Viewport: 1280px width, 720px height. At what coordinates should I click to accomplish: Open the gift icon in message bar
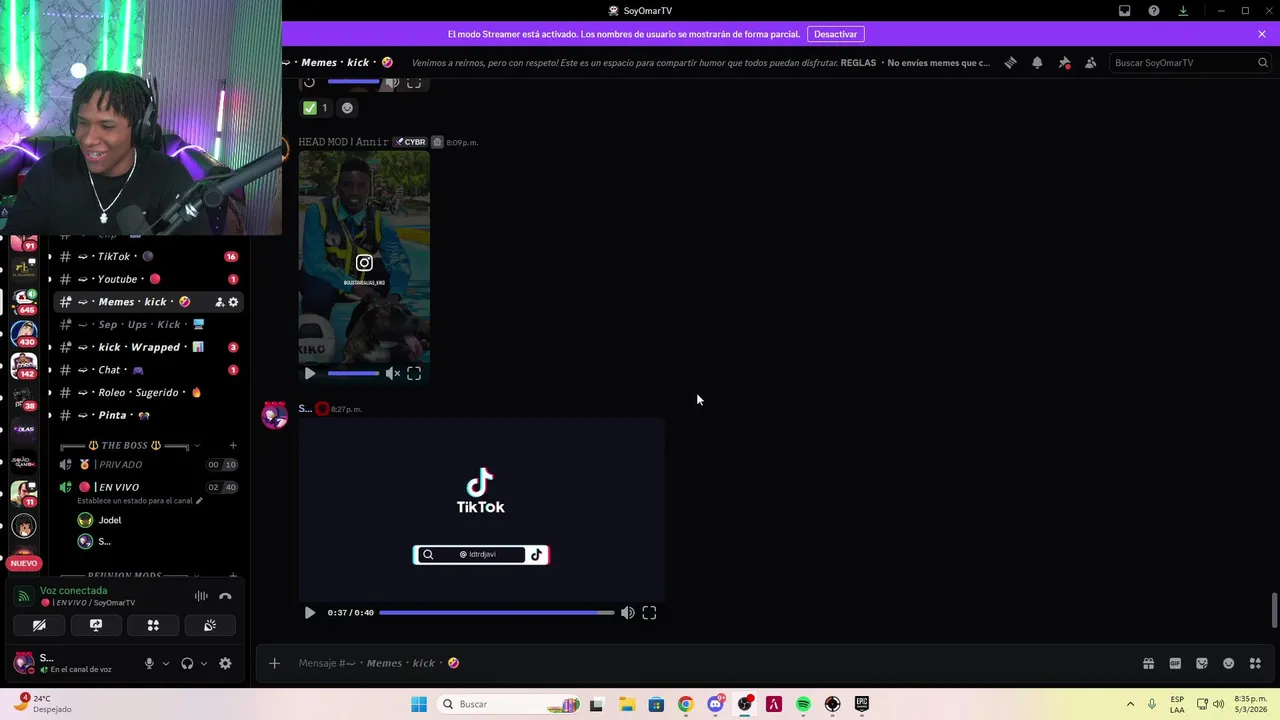coord(1148,663)
